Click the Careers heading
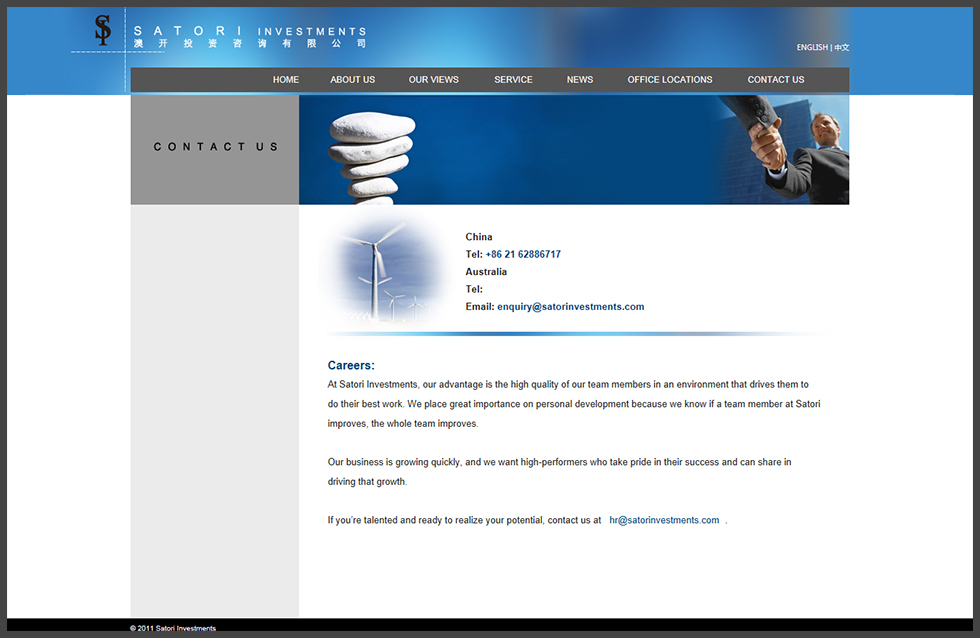Screen dimensions: 980x638 click(x=351, y=366)
